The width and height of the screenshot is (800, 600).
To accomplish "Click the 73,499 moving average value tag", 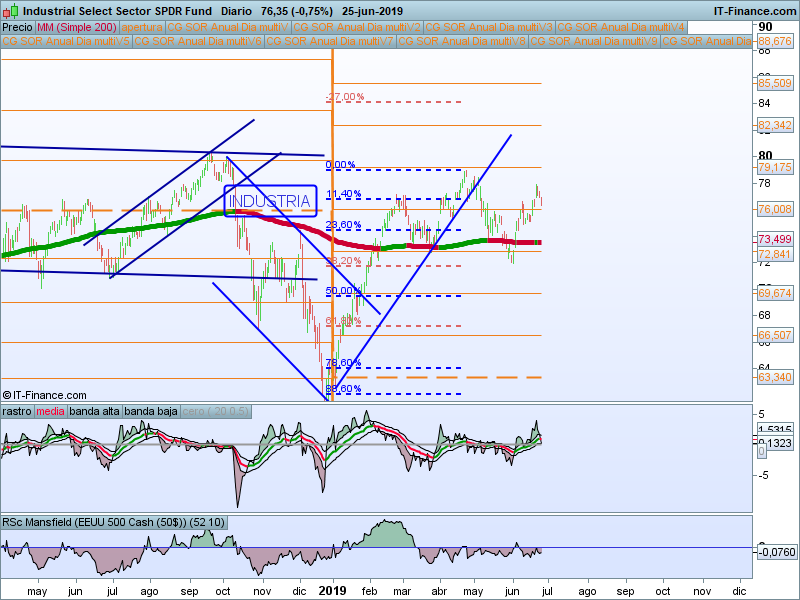I will tap(775, 239).
